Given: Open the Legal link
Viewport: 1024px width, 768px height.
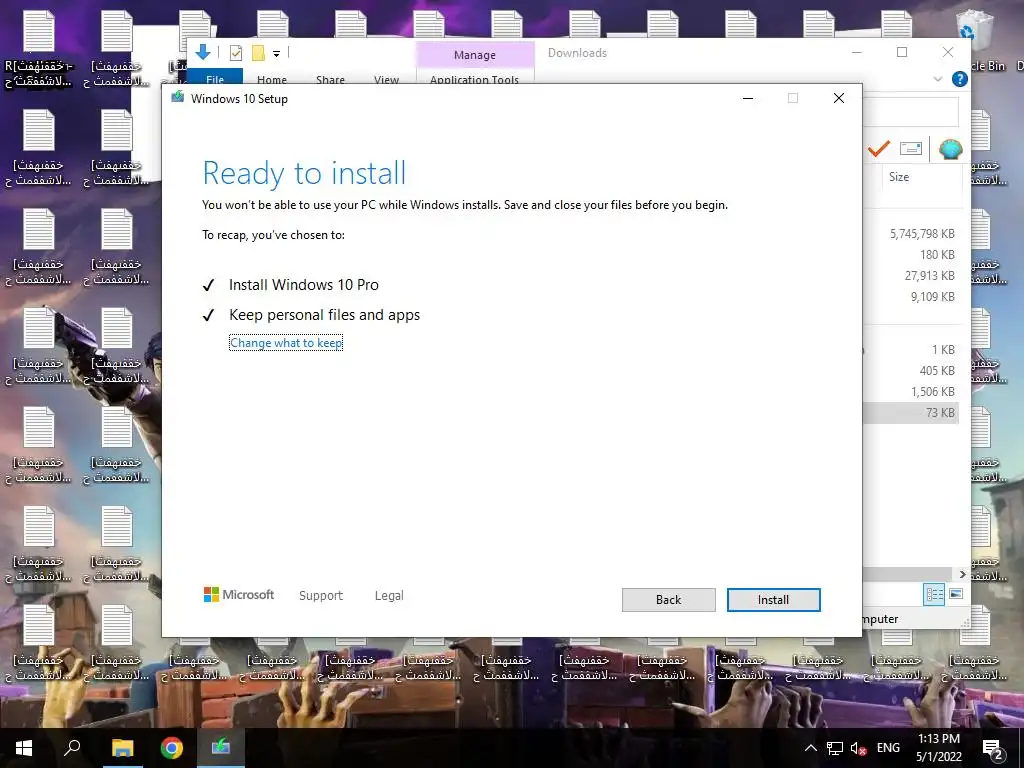Looking at the screenshot, I should (x=389, y=596).
